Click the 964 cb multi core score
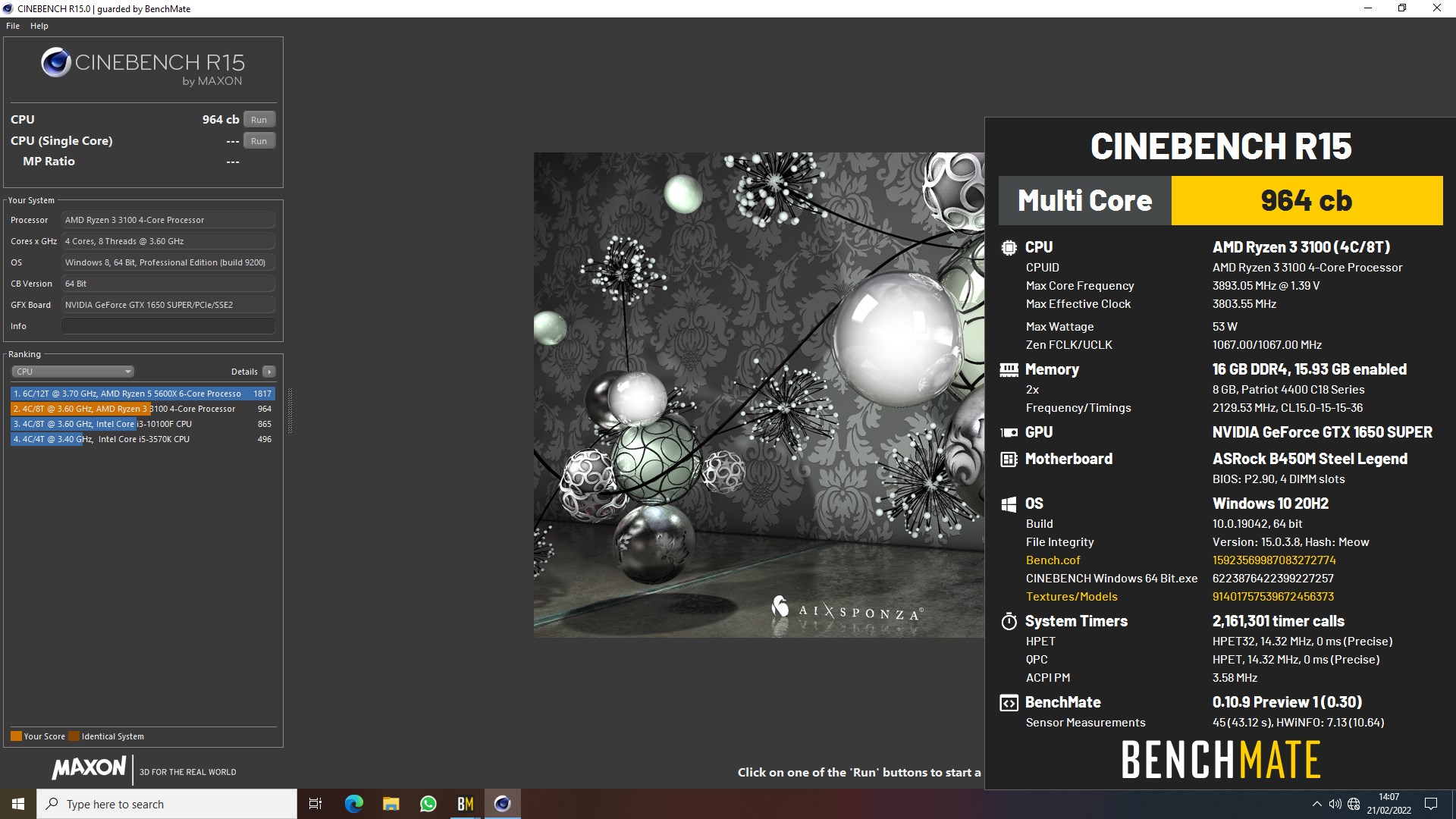 coord(1307,200)
